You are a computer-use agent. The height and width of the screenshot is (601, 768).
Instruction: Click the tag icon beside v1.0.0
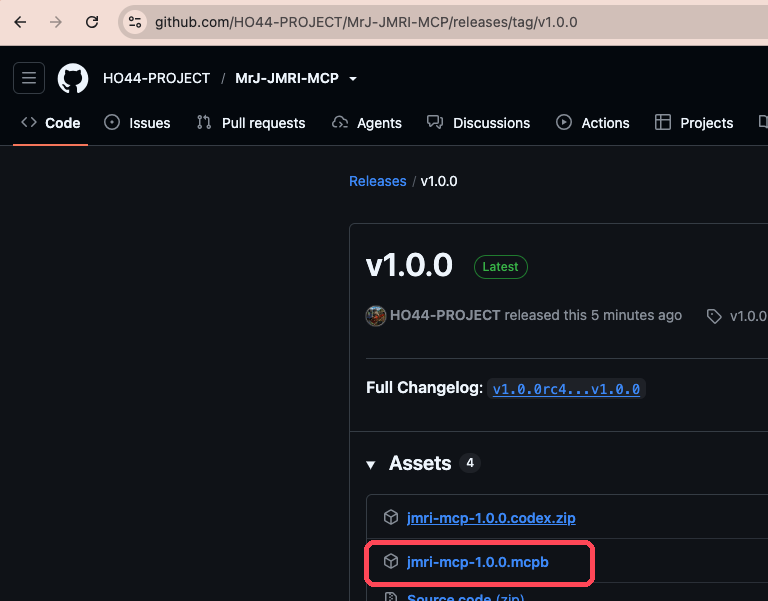point(714,316)
